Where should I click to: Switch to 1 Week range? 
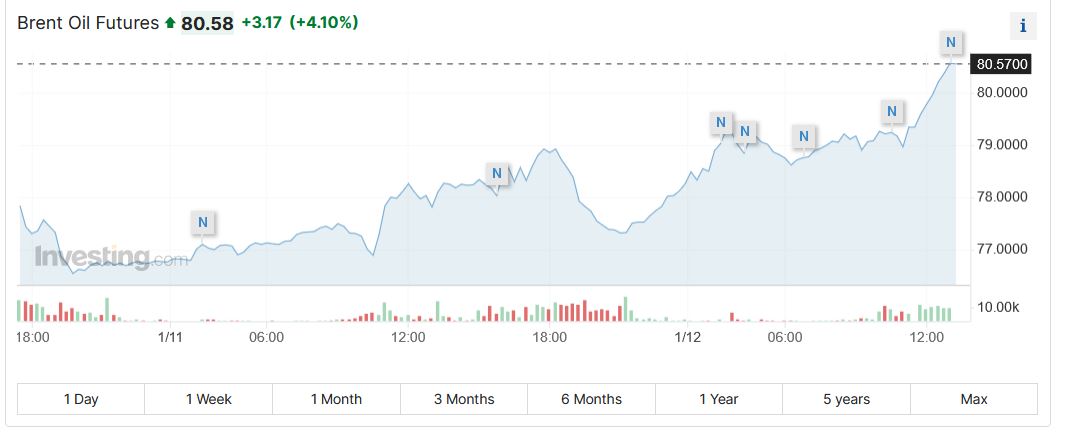(208, 399)
